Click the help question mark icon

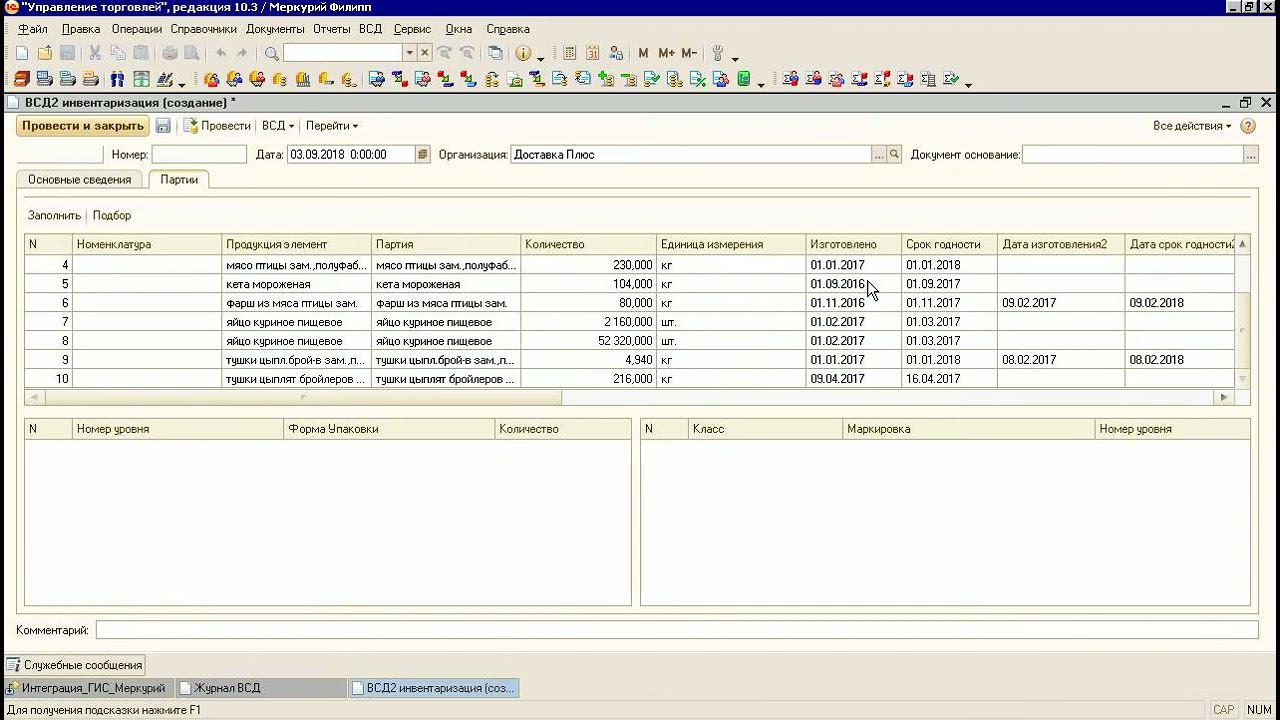[x=1248, y=126]
